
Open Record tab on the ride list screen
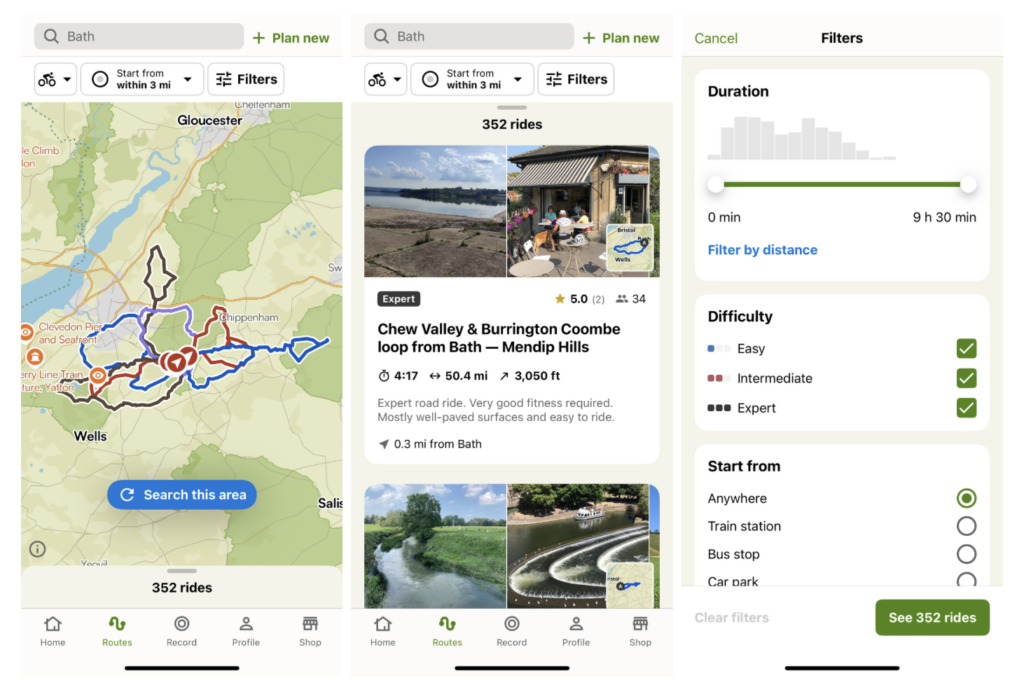pyautogui.click(x=511, y=631)
